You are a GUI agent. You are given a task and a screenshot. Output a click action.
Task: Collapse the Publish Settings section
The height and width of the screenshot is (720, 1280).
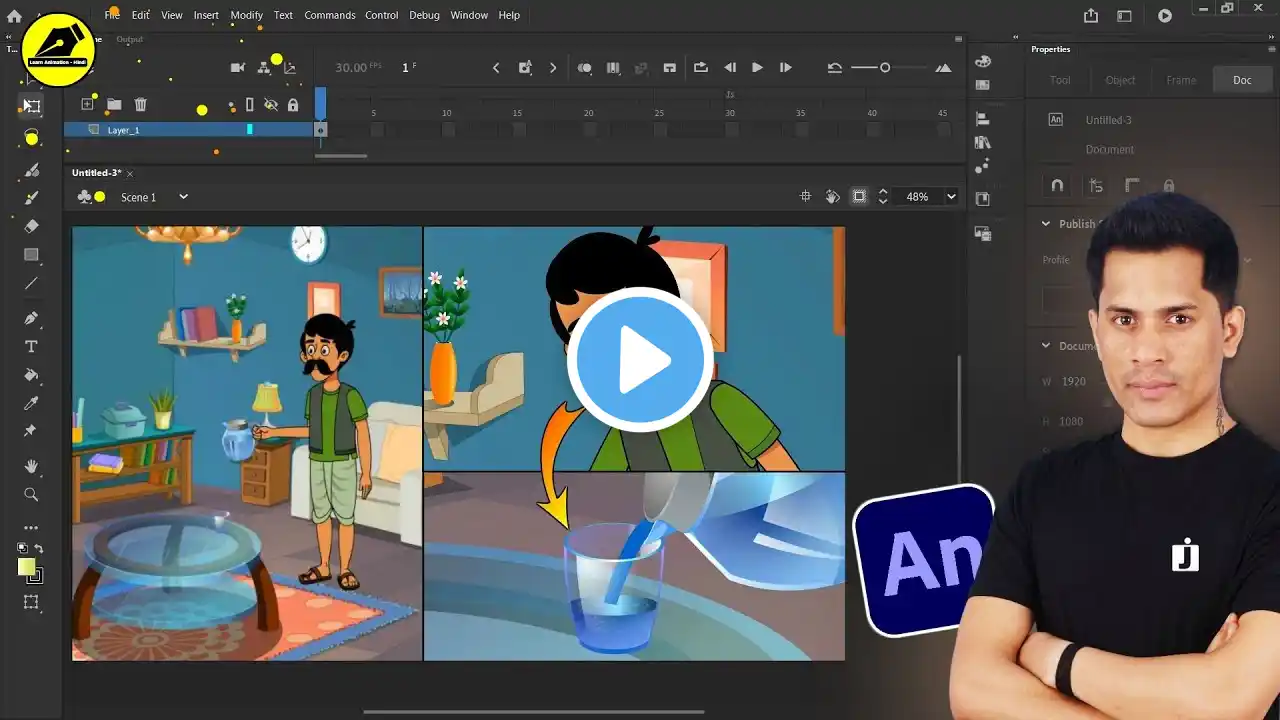[x=1046, y=224]
